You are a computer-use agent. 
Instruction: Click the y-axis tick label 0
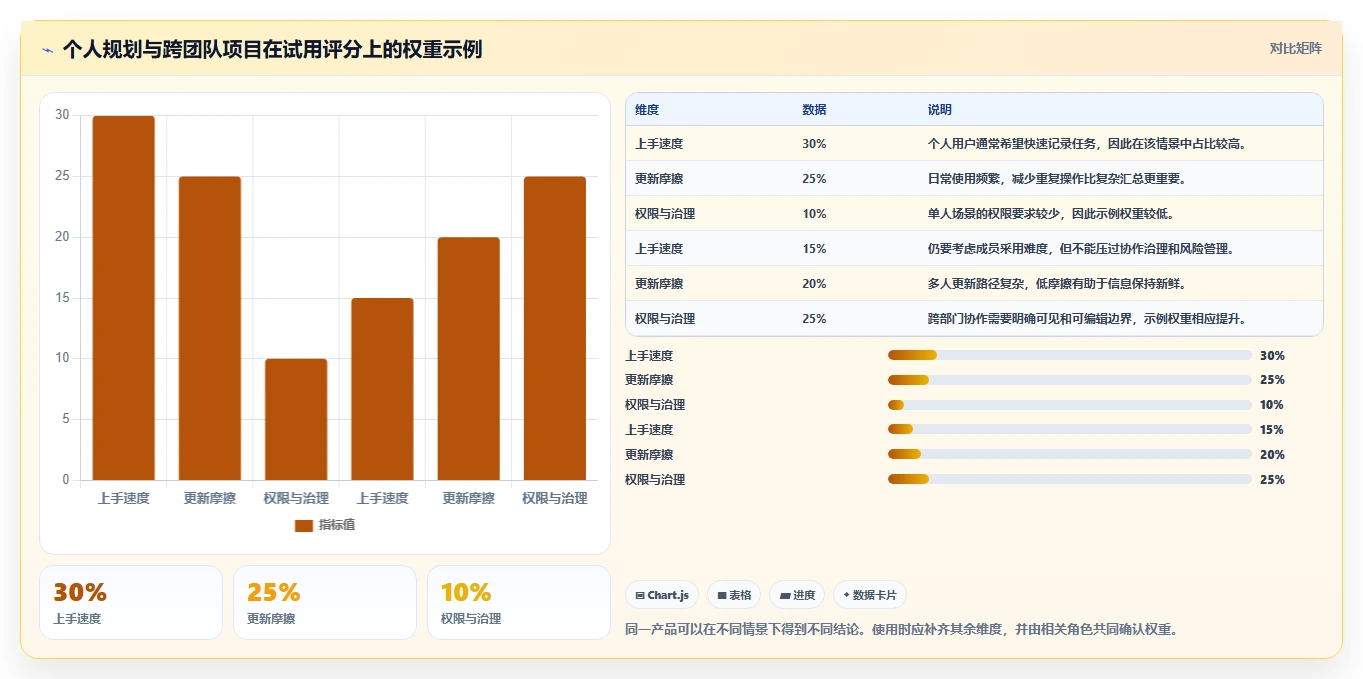click(66, 480)
